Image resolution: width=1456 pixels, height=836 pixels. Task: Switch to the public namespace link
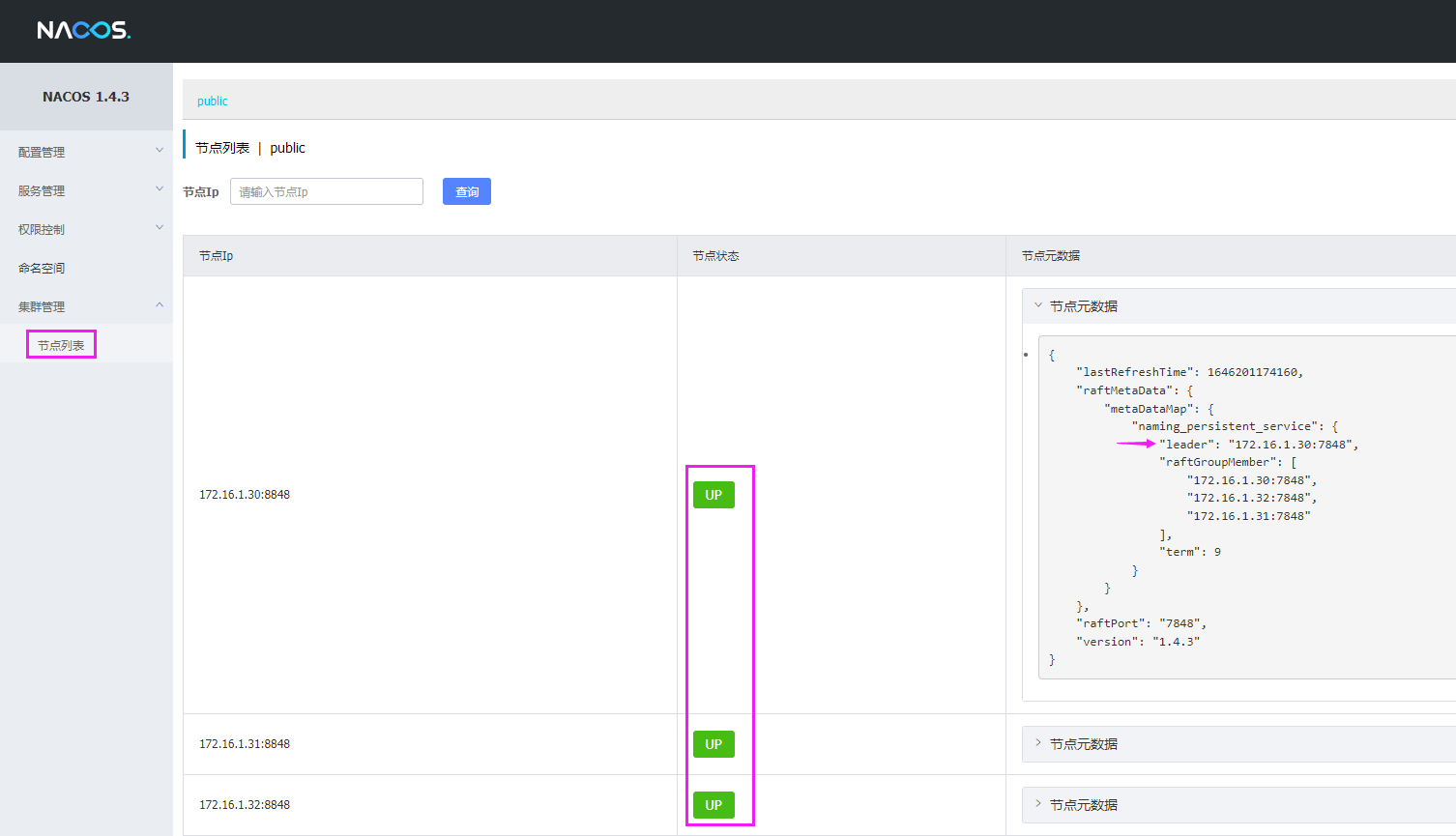[x=213, y=101]
